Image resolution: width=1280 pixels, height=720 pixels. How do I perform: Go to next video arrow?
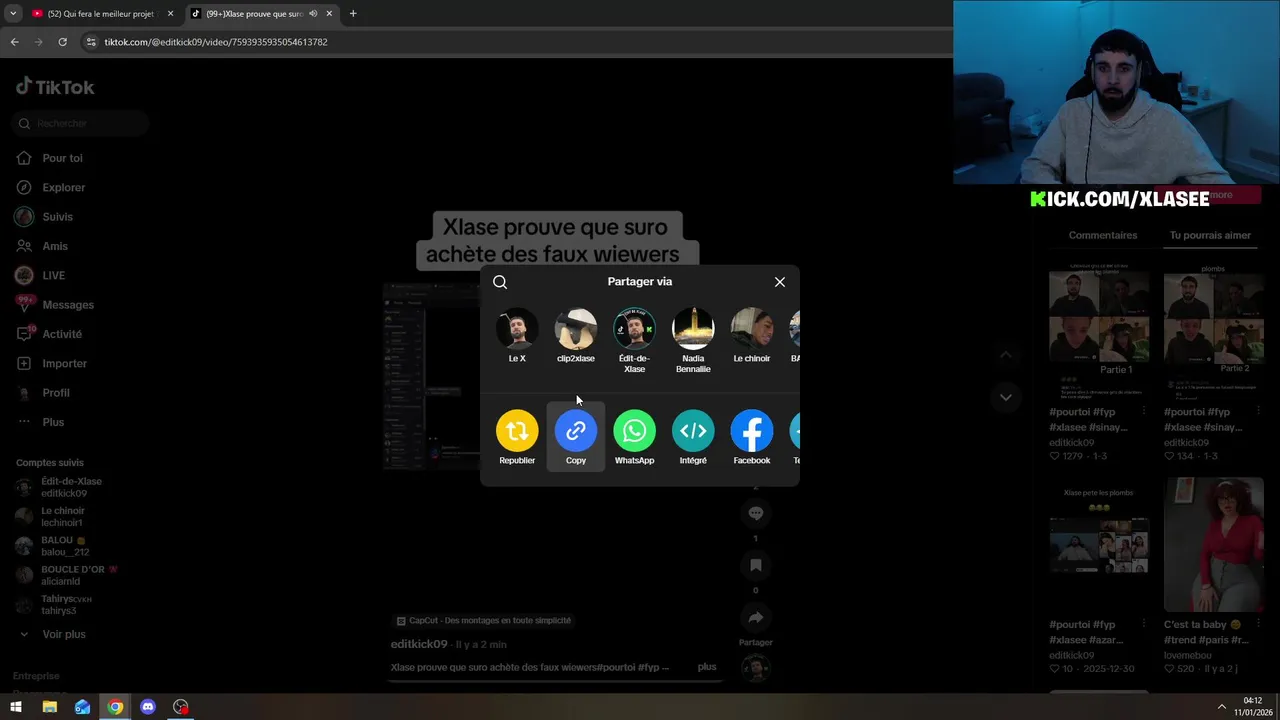[x=1006, y=397]
